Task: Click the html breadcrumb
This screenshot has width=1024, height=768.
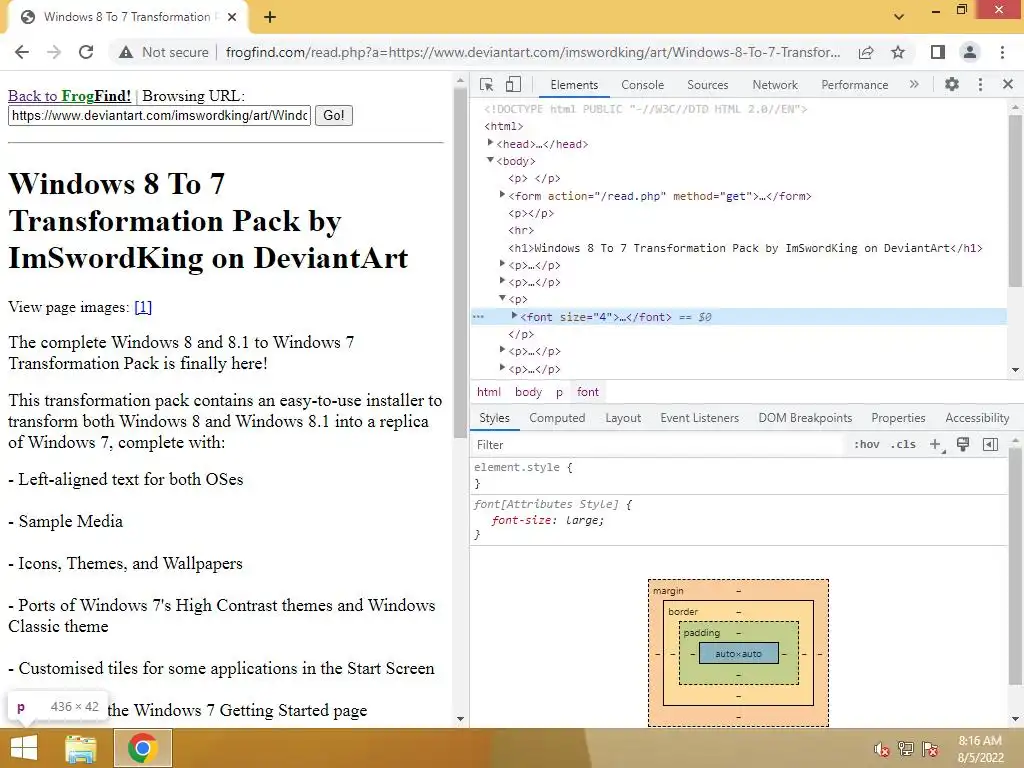Action: (x=488, y=392)
